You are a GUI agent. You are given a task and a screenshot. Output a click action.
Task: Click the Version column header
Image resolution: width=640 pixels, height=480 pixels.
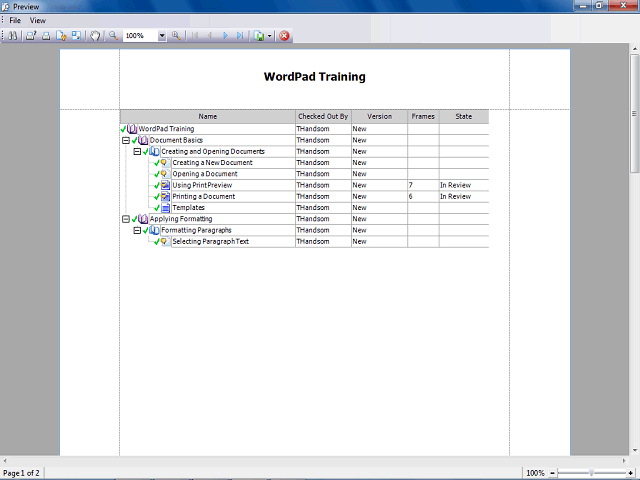(380, 116)
